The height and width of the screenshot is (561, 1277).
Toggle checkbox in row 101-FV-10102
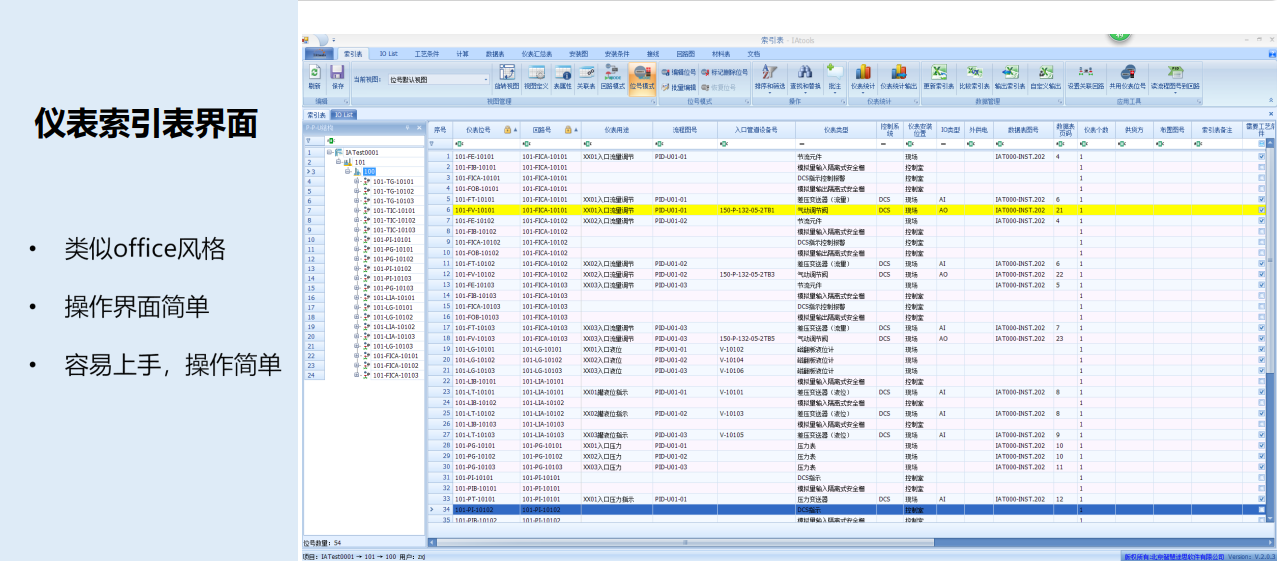click(x=1261, y=274)
